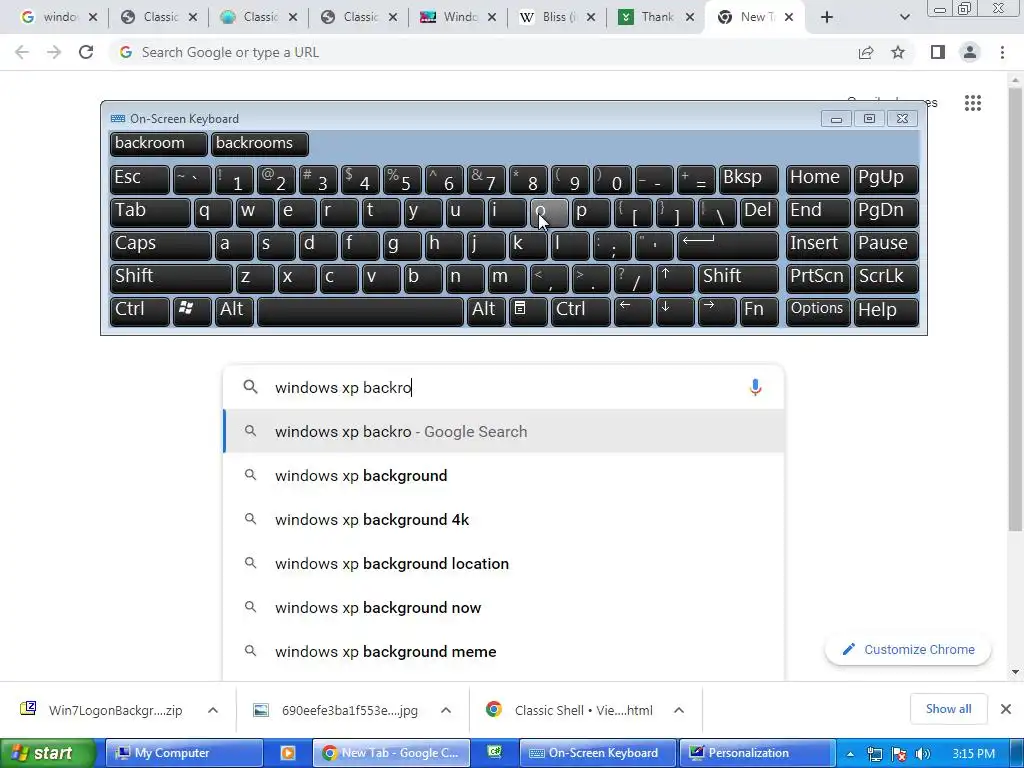Expand hidden system tray icons arrow
This screenshot has width=1024, height=768.
pos(850,754)
